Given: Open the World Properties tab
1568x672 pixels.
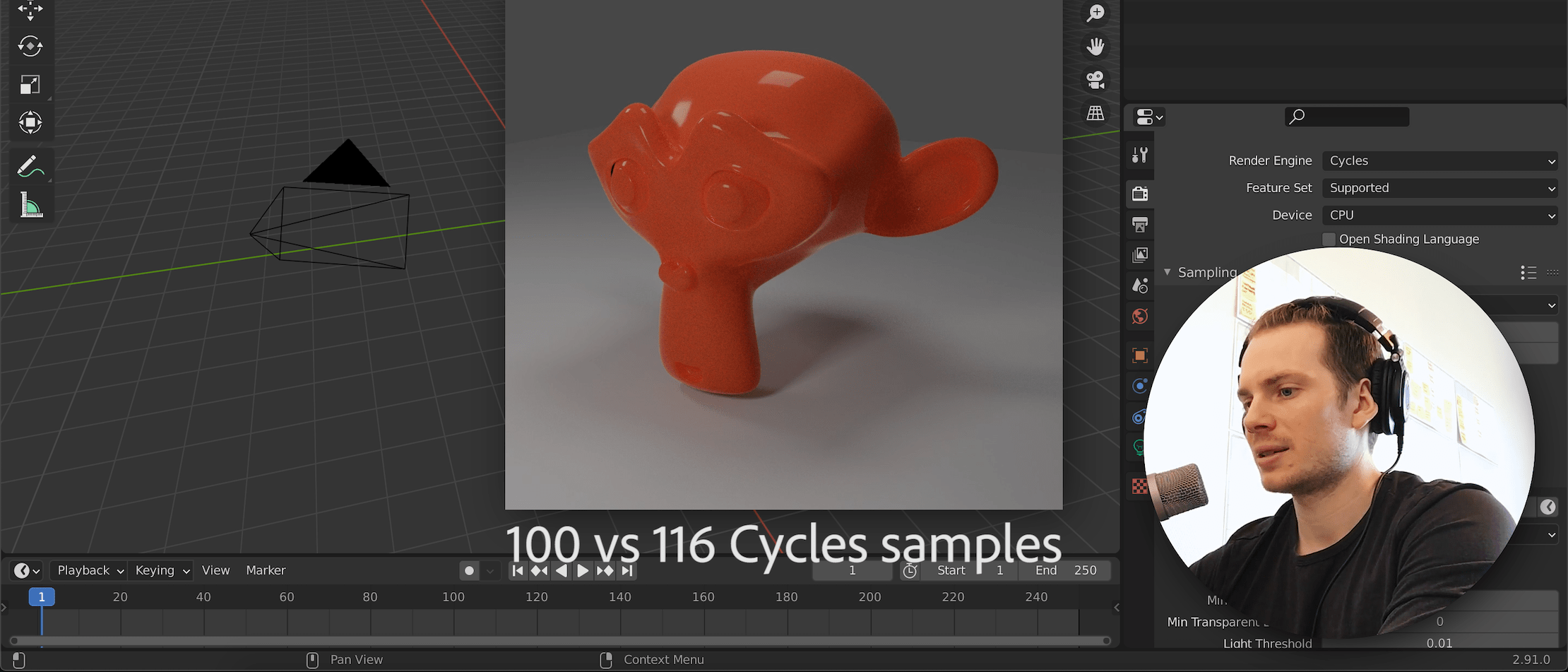Looking at the screenshot, I should tap(1139, 317).
